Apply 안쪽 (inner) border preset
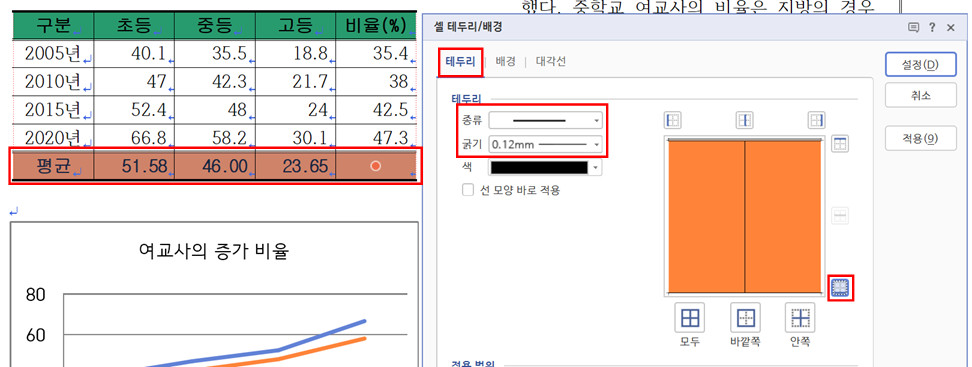 click(800, 319)
